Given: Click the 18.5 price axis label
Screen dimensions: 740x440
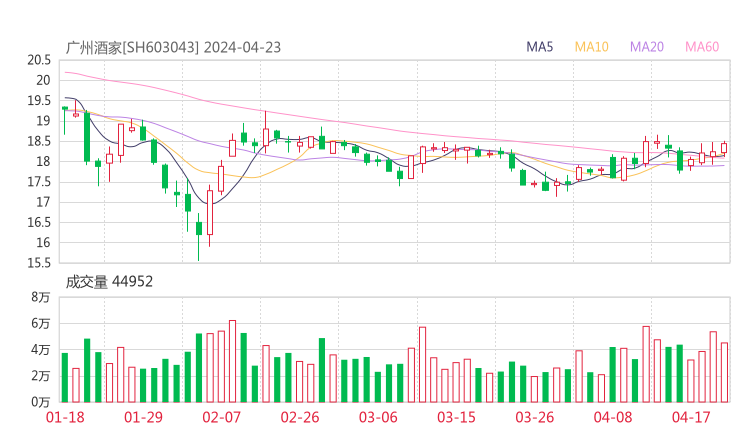Looking at the screenshot, I should (39, 141).
